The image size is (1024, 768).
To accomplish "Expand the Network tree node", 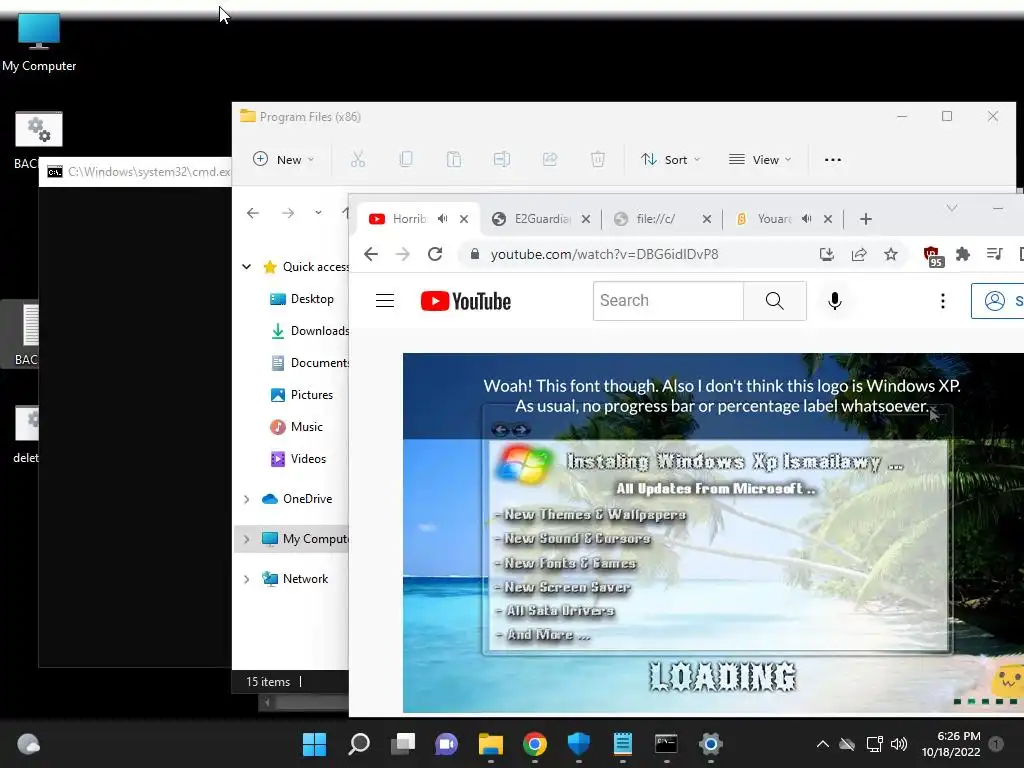I will click(x=246, y=579).
